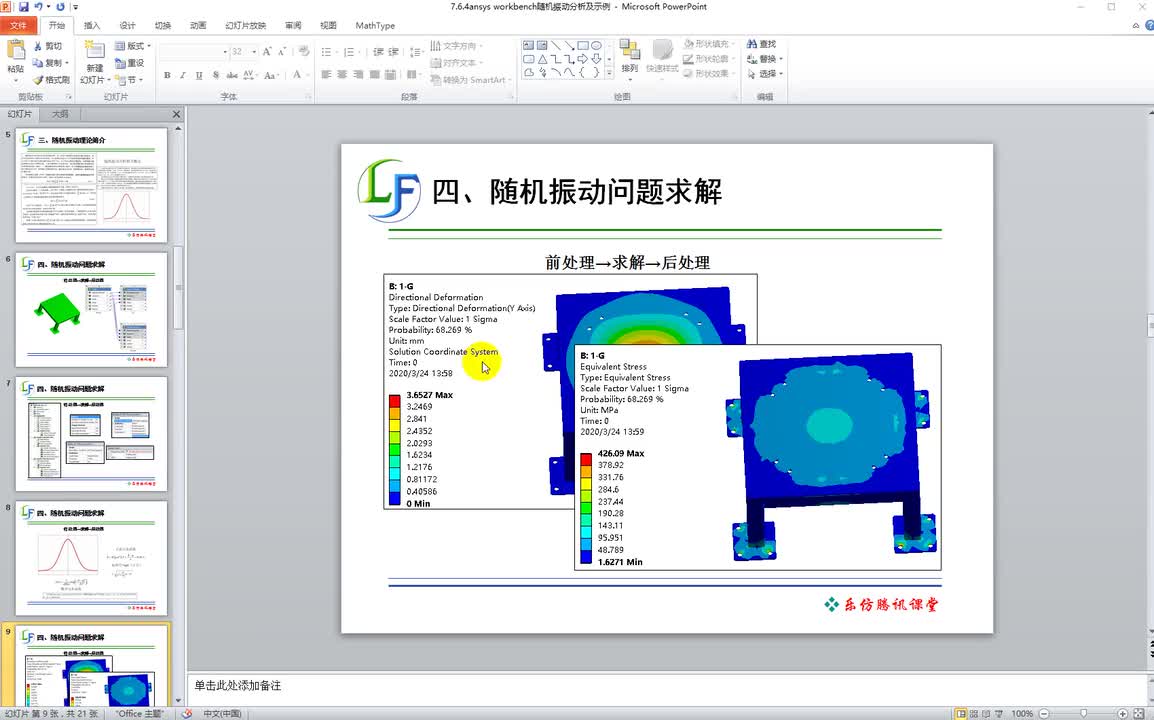Click the zoom slider handle
The width and height of the screenshot is (1154, 720).
pyautogui.click(x=1083, y=713)
